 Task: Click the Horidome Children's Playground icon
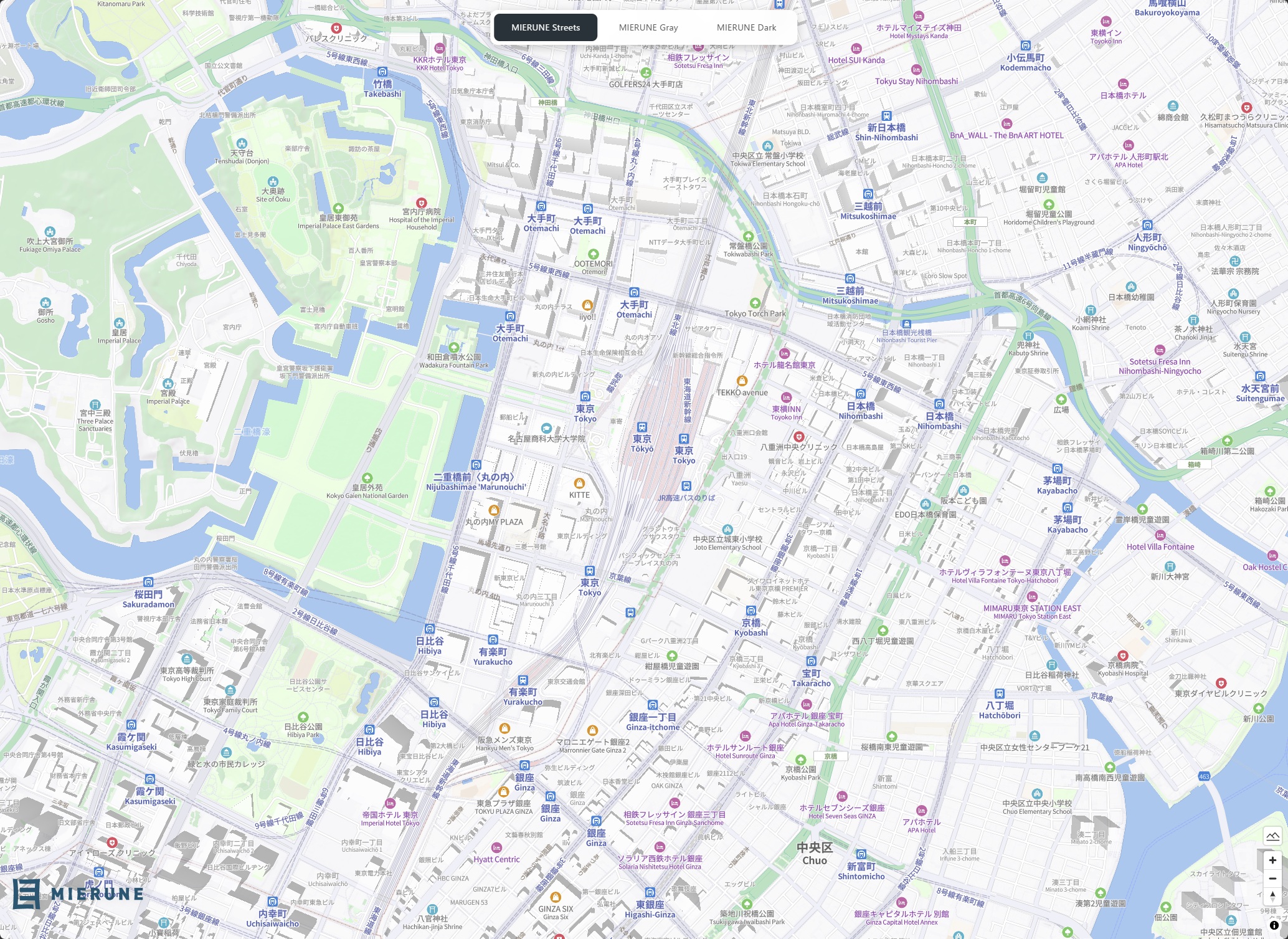(1049, 204)
